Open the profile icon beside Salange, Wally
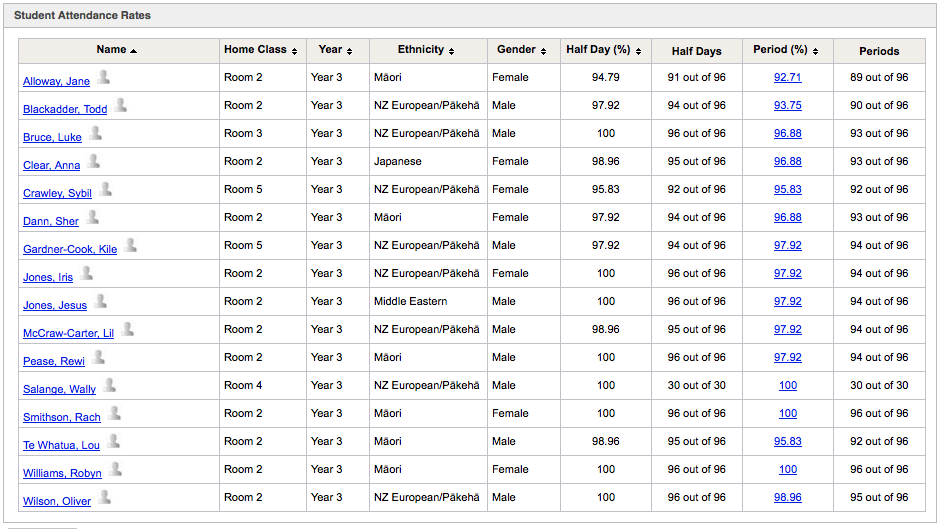This screenshot has width=943, height=529. (x=109, y=385)
